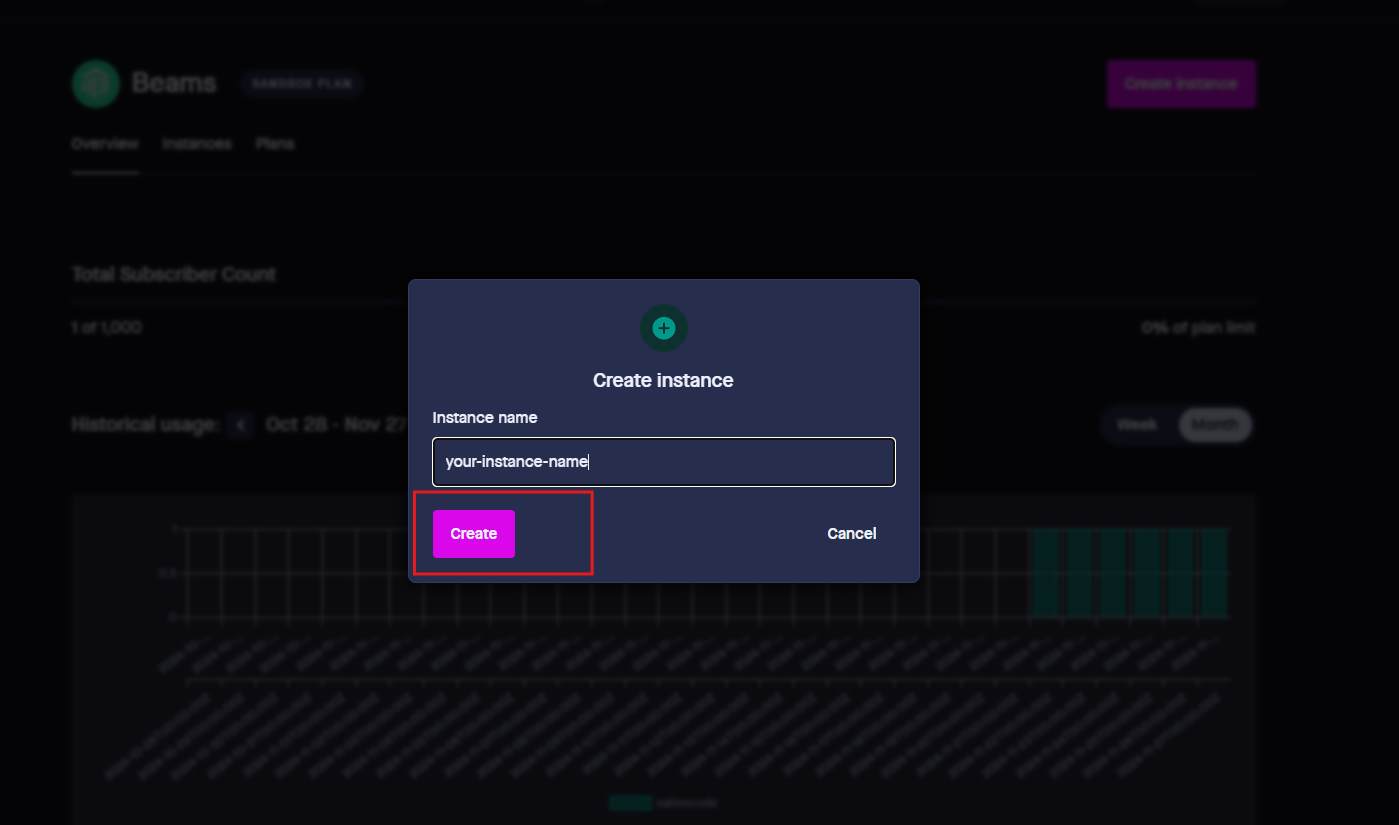Click the leftmost green bar in chart
The width and height of the screenshot is (1399, 825).
pos(1045,574)
